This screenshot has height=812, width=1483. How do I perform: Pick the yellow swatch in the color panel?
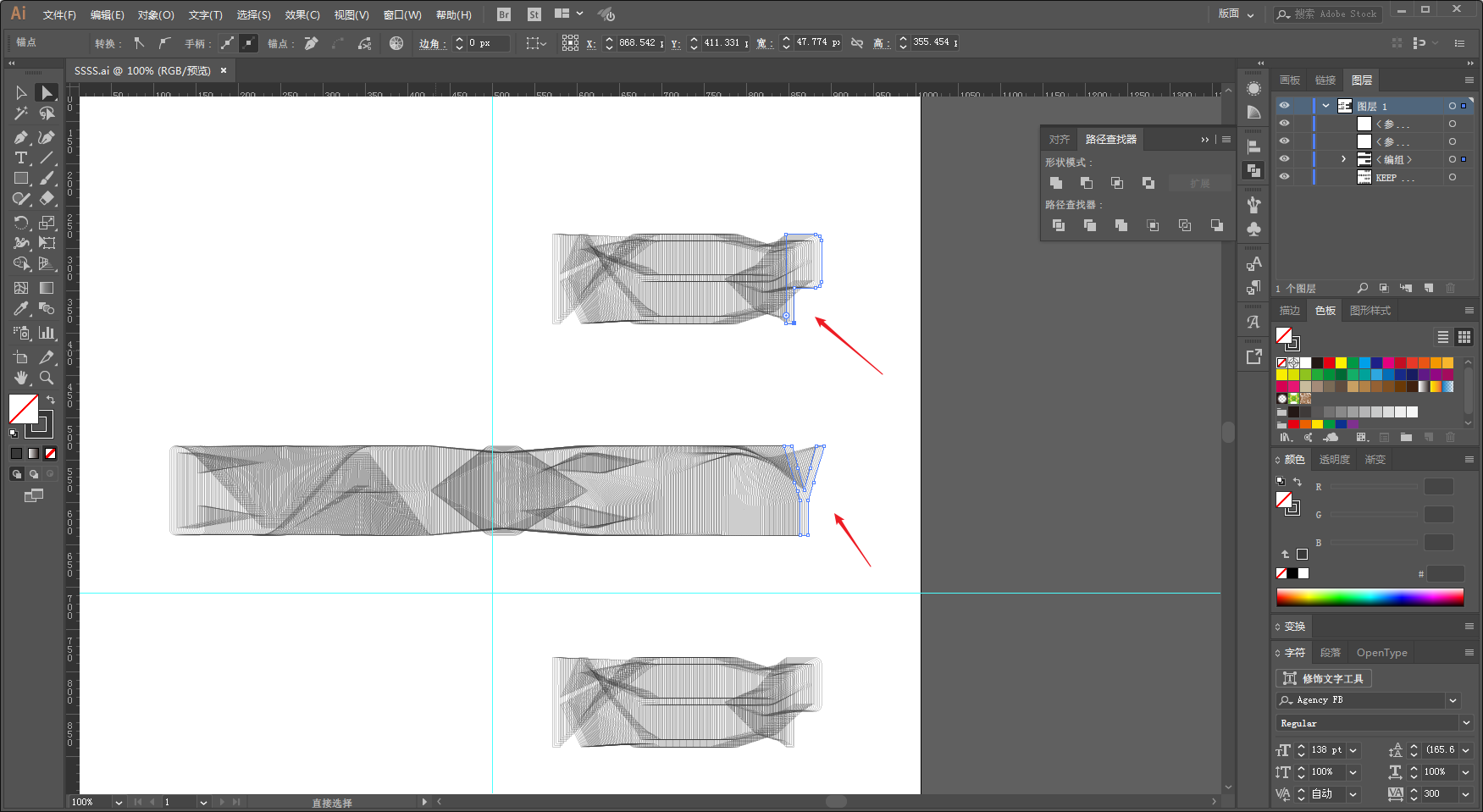[1341, 362]
